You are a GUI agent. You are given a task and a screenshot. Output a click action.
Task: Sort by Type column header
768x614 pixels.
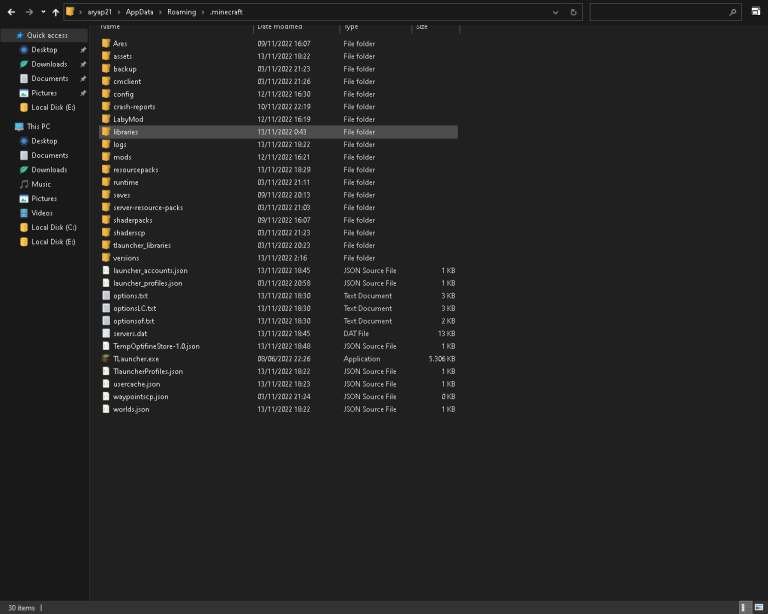point(351,27)
